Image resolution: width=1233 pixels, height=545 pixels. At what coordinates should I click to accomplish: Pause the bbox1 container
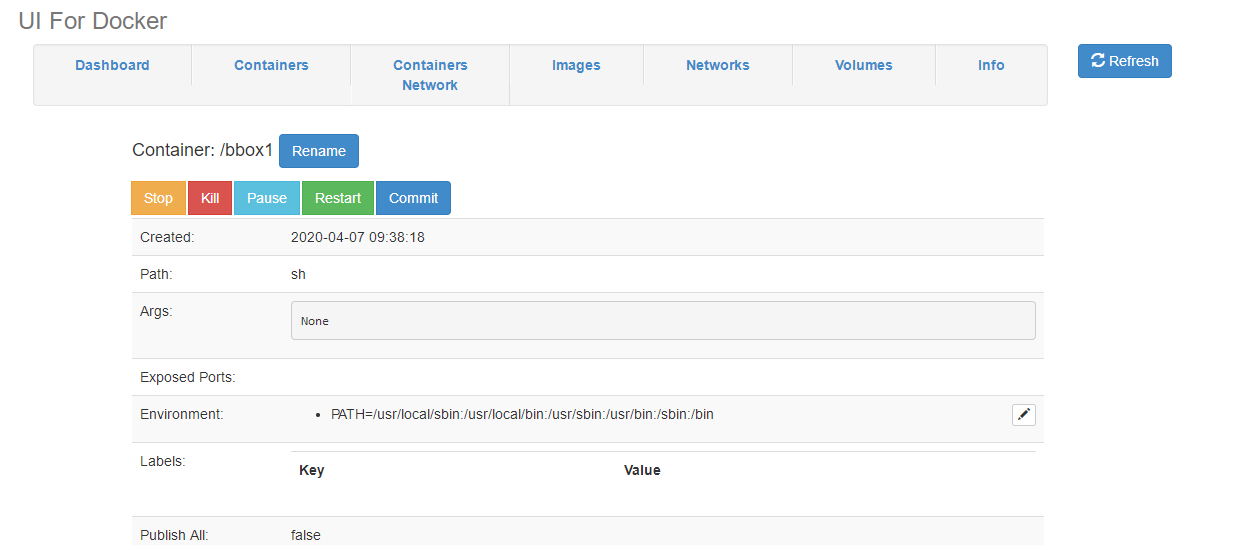pyautogui.click(x=267, y=198)
